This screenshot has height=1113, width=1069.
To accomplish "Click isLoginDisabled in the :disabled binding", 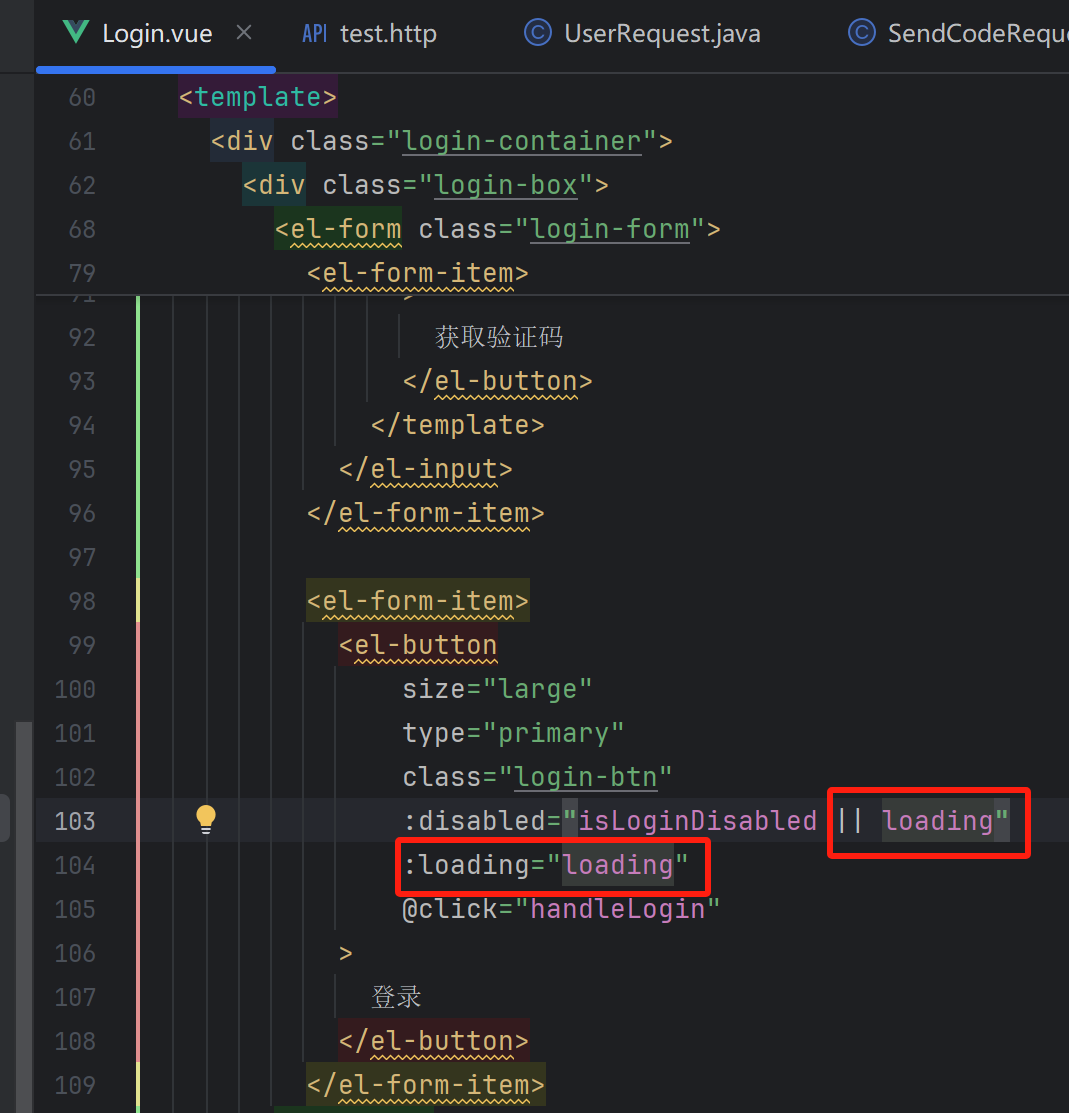I will pyautogui.click(x=698, y=821).
